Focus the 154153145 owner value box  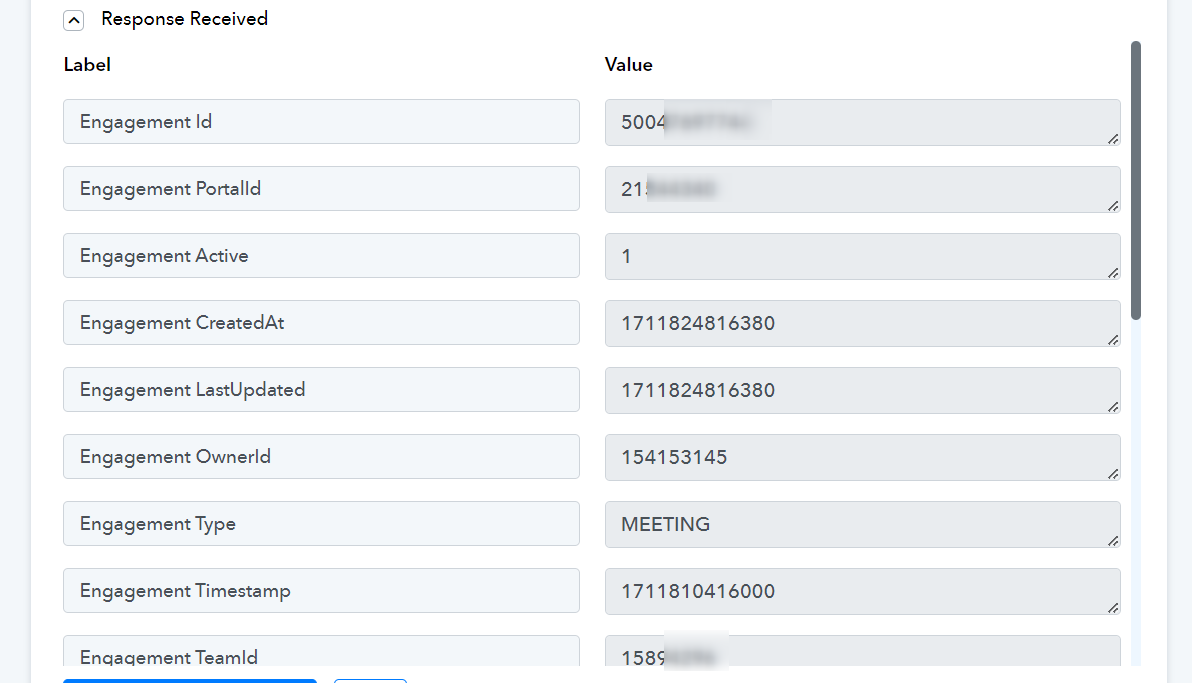click(x=863, y=457)
